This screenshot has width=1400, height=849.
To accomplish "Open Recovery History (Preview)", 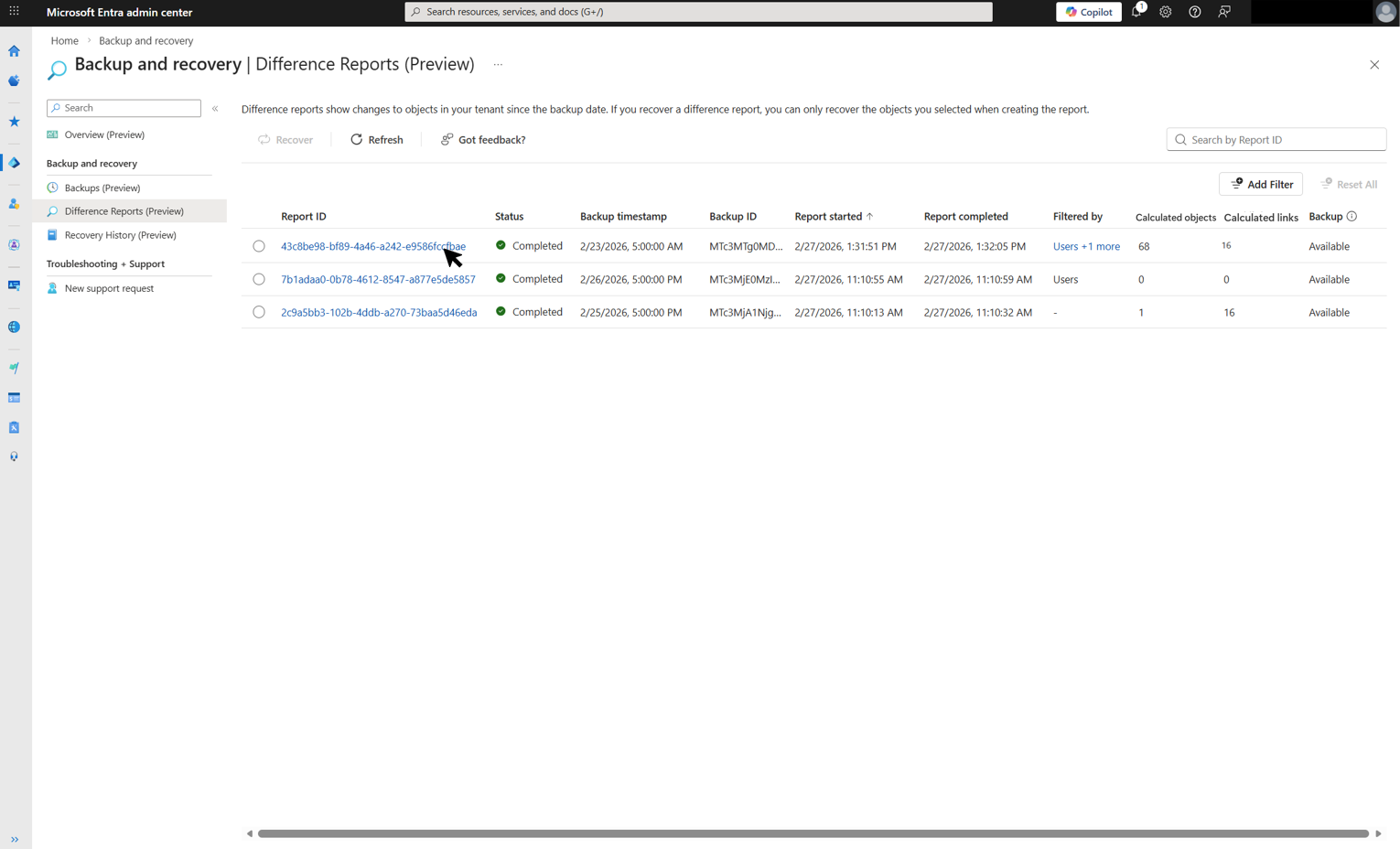I will point(122,235).
